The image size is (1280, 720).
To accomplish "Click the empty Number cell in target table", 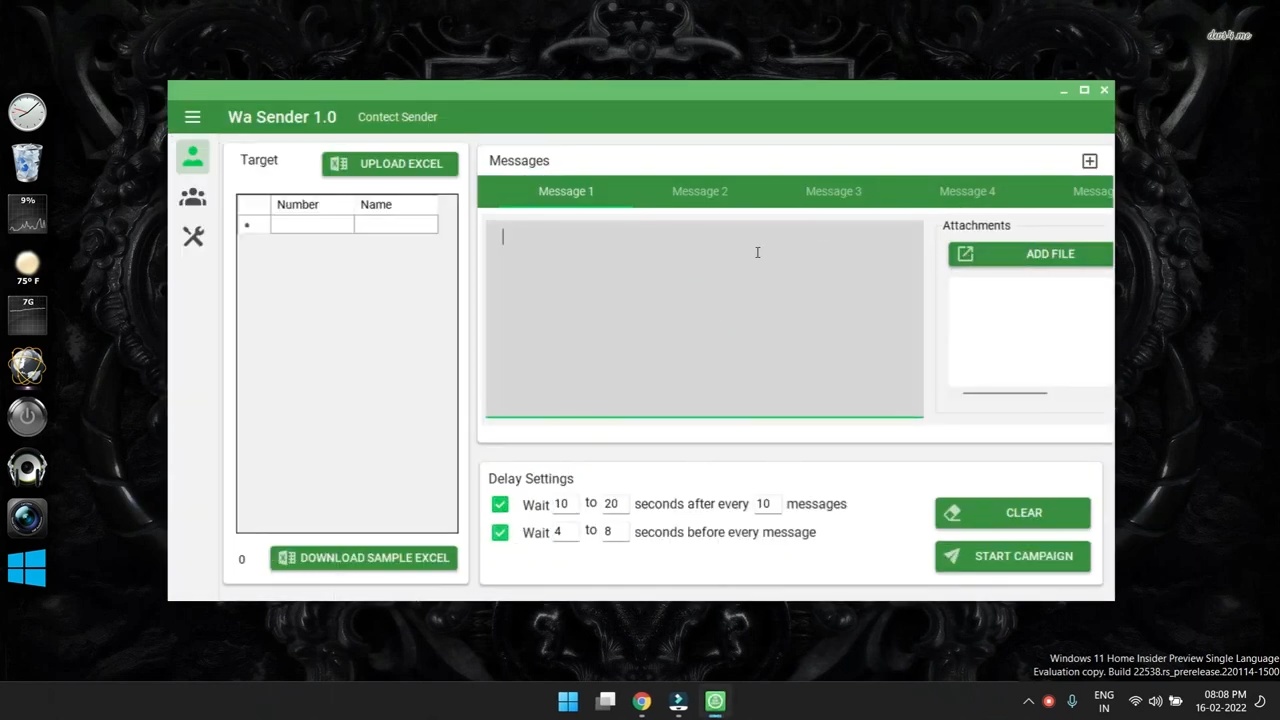I will pyautogui.click(x=312, y=225).
